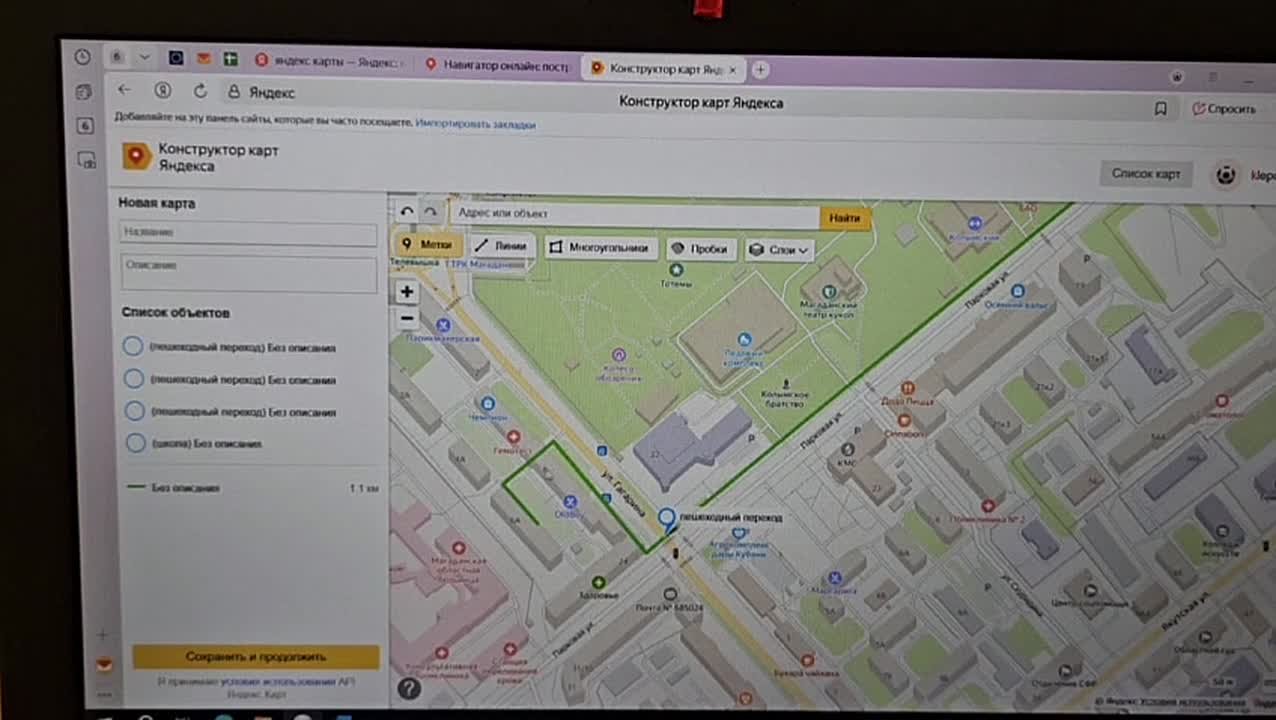This screenshot has width=1276, height=720.
Task: Switch to Навигатор онлайн tab
Action: [x=497, y=65]
